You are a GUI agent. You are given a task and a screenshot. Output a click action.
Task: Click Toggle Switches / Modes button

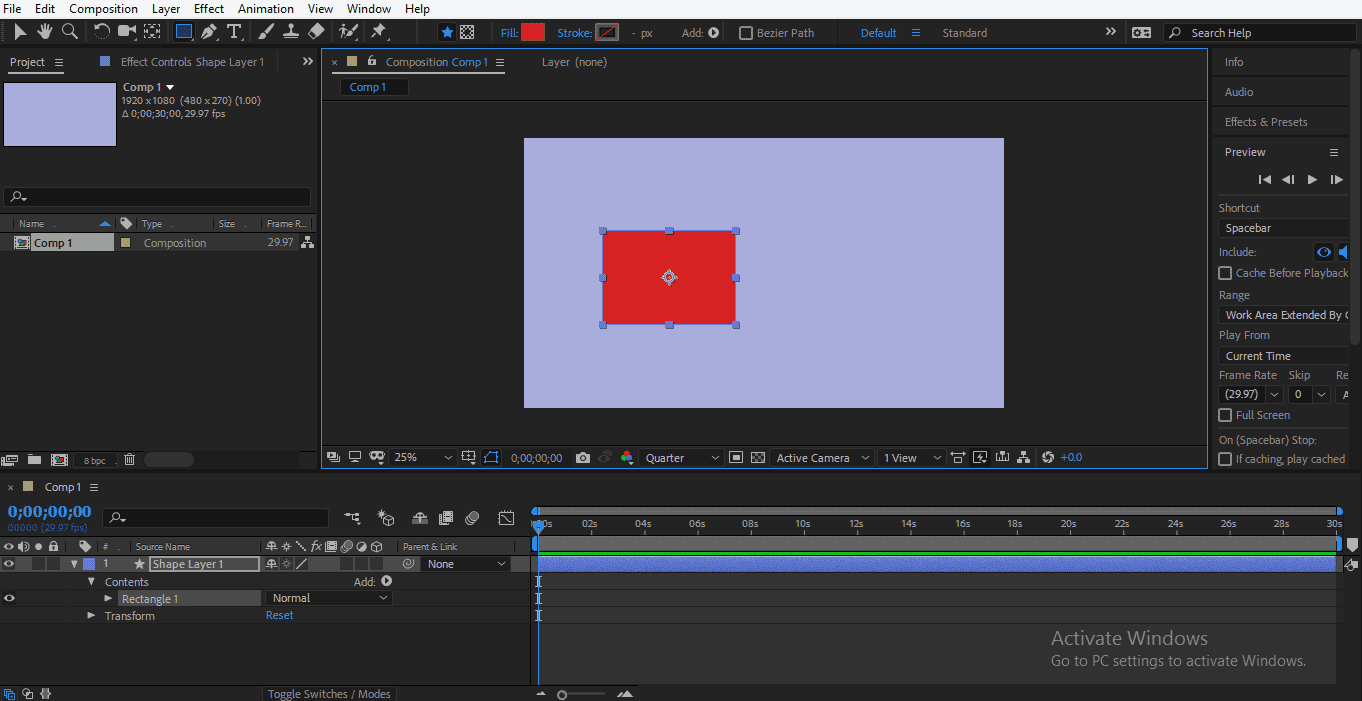(329, 692)
